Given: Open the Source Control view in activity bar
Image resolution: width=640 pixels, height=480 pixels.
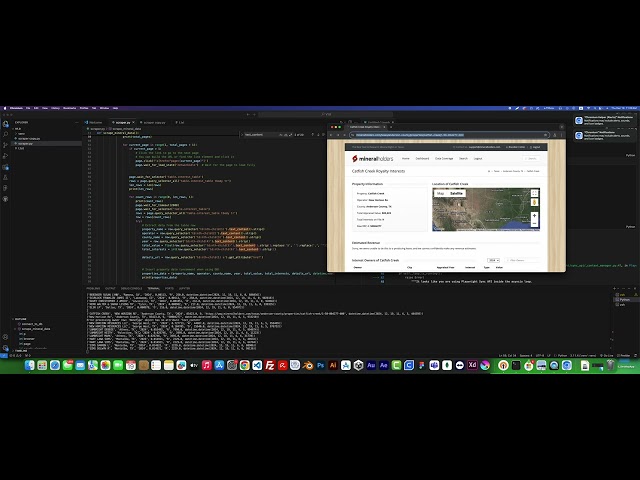Looking at the screenshot, I should coord(6,145).
